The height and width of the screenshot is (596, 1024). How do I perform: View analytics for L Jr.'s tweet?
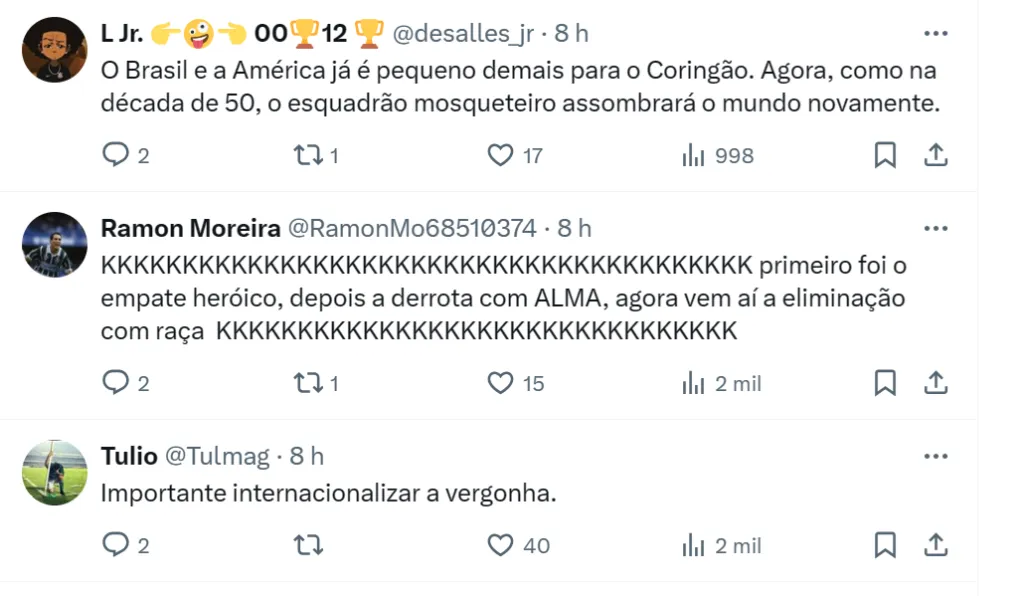tap(692, 156)
